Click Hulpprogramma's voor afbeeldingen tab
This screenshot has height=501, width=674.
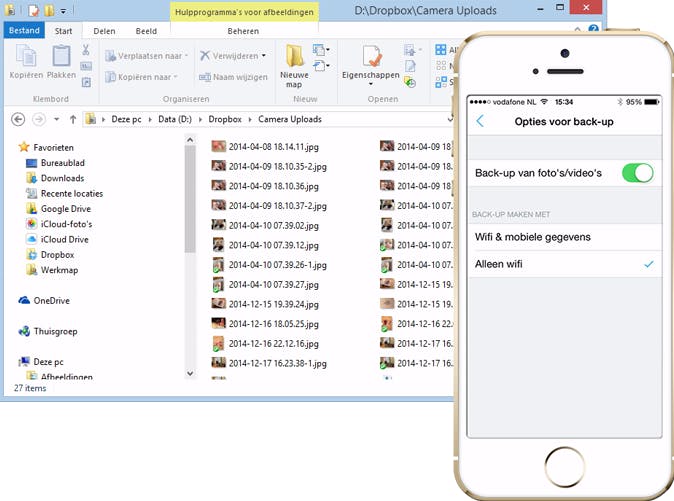[x=244, y=12]
